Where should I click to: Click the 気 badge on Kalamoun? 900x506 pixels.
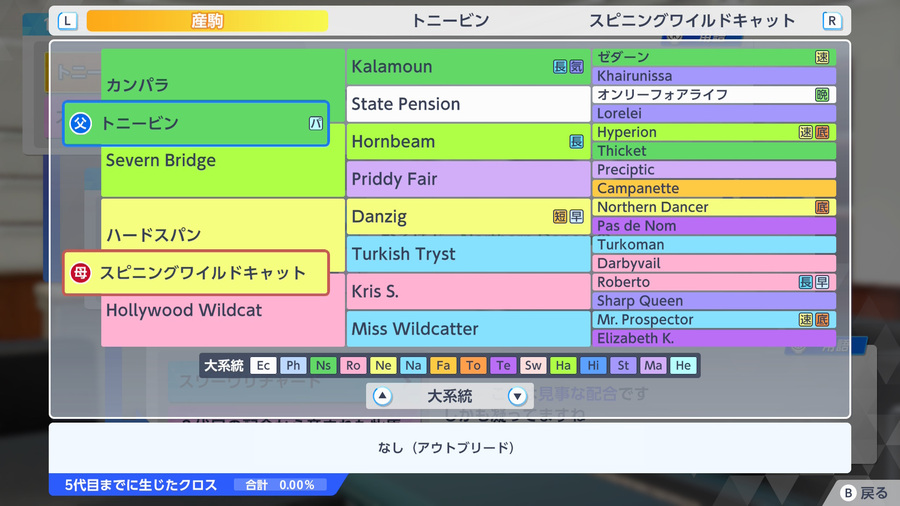tap(576, 67)
